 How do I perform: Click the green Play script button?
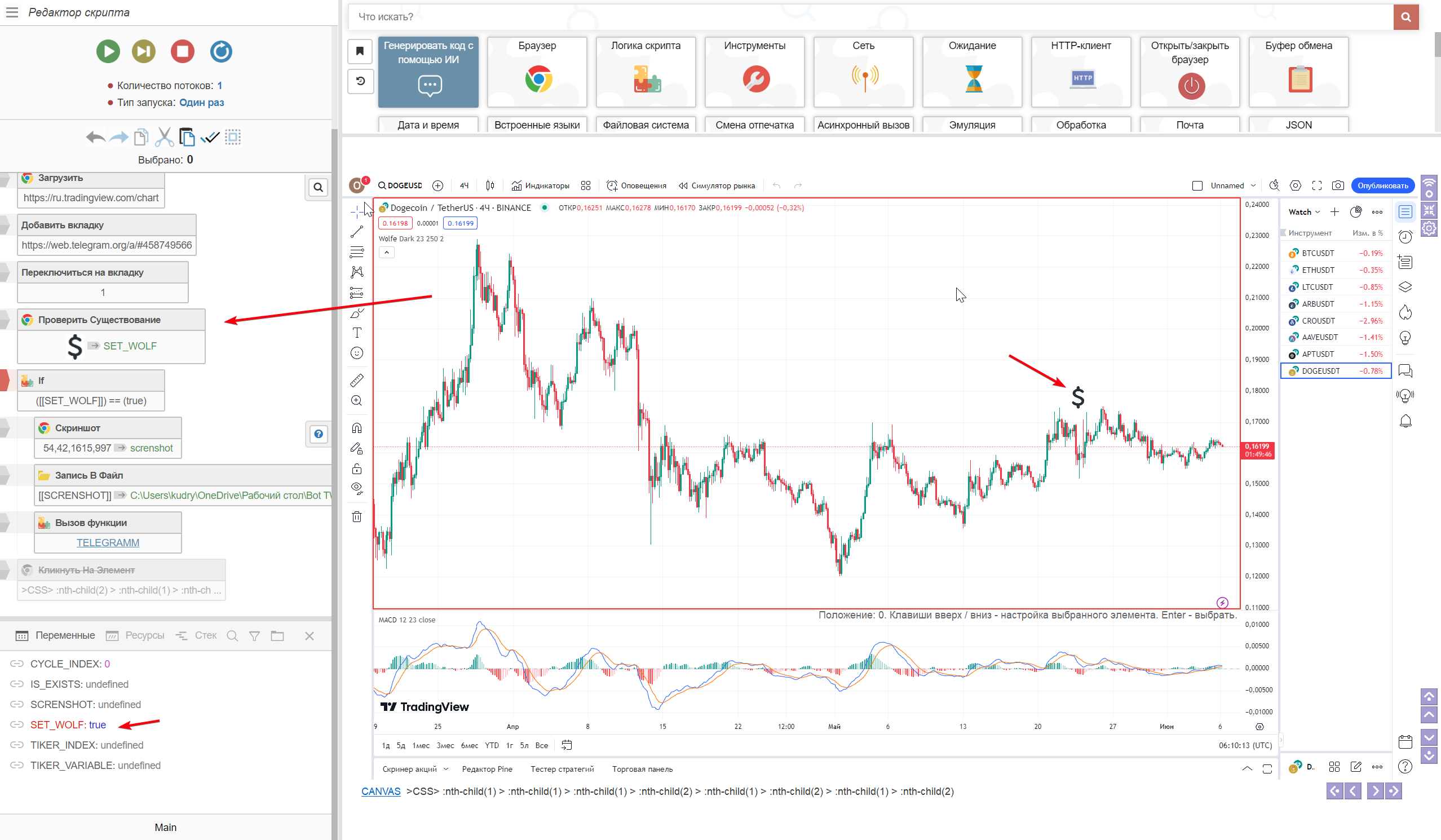(x=108, y=51)
